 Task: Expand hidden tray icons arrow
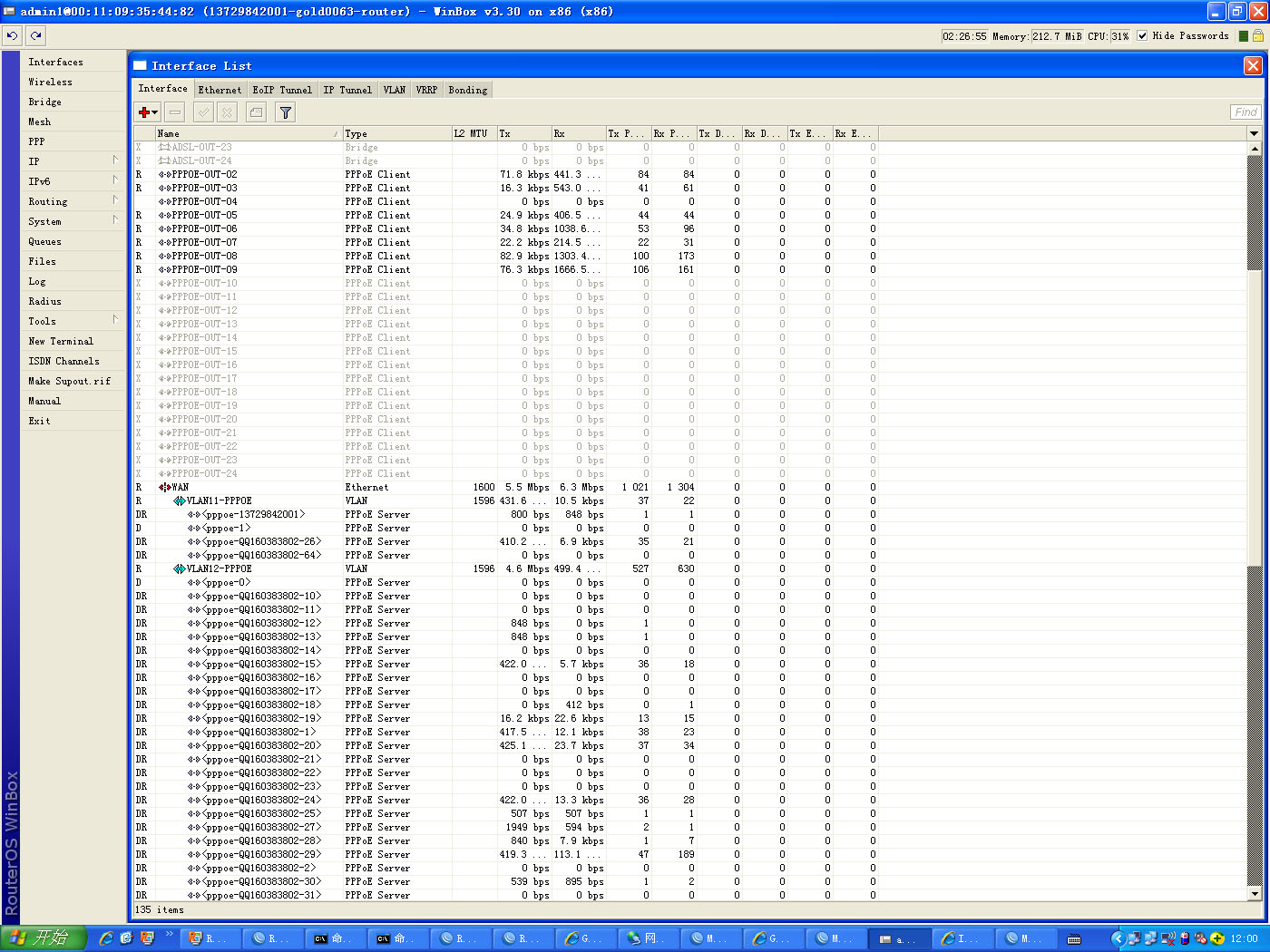[1119, 938]
